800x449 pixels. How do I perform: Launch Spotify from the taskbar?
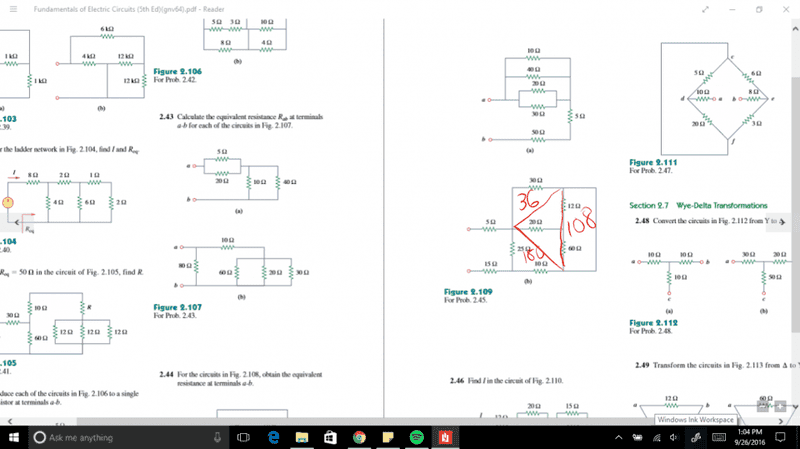(x=417, y=437)
